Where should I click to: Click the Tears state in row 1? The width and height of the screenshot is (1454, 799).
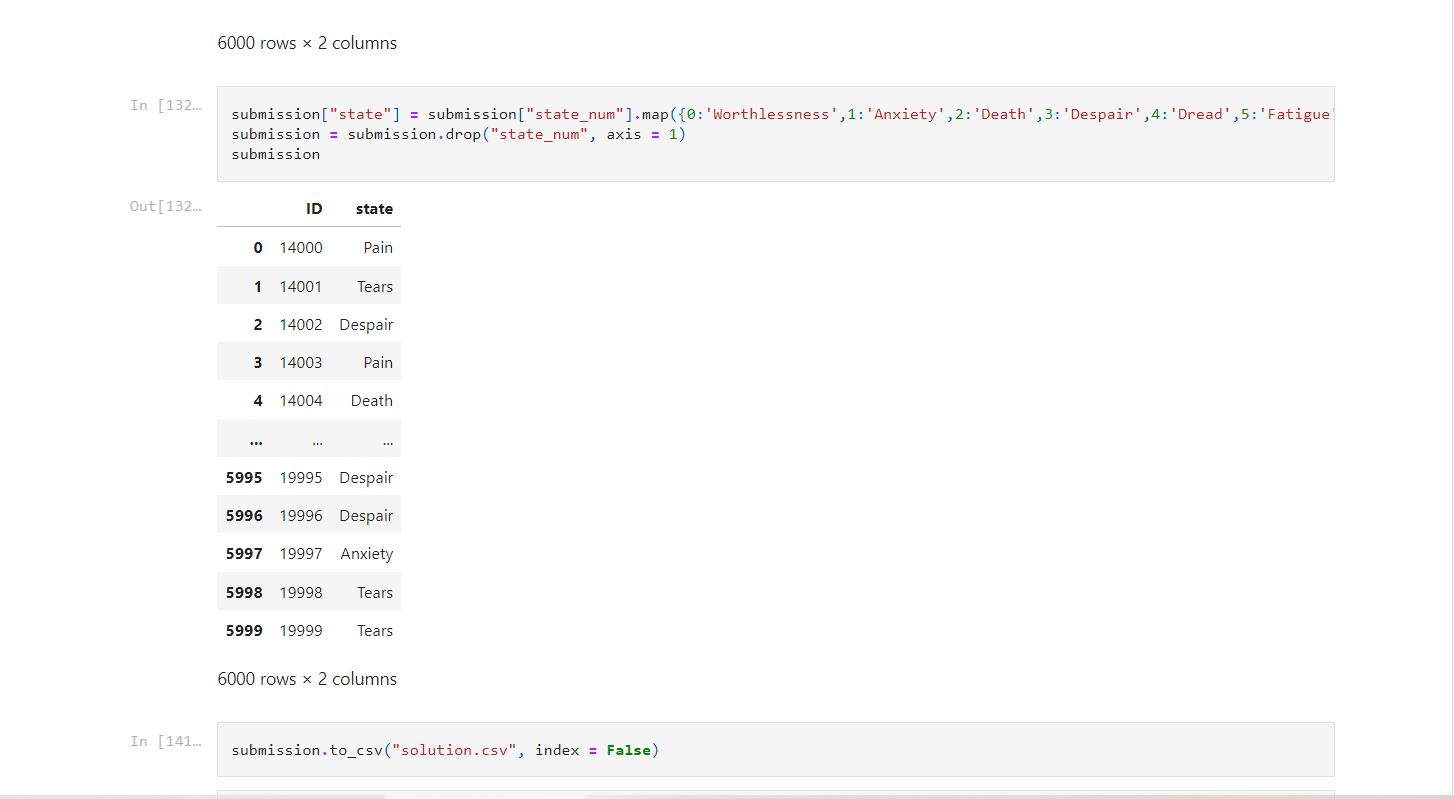coord(375,286)
